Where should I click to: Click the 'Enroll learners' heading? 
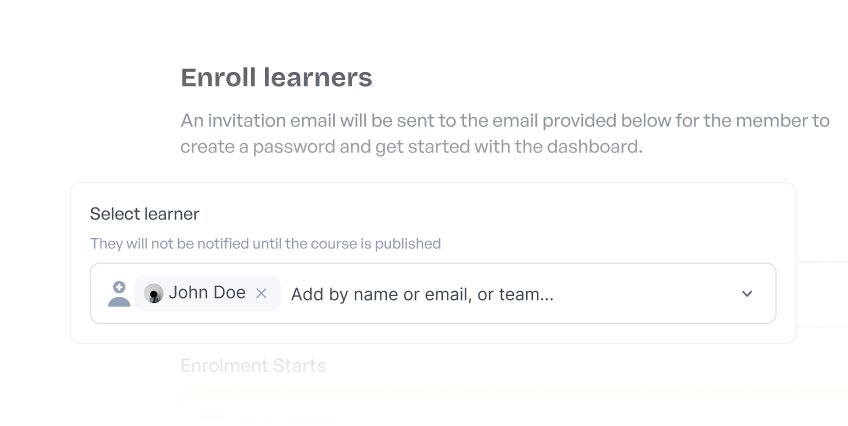click(276, 77)
